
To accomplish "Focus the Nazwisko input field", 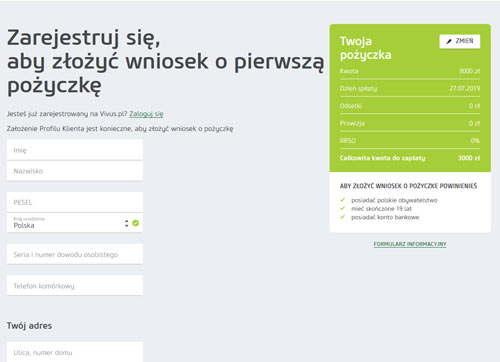I will [x=75, y=171].
